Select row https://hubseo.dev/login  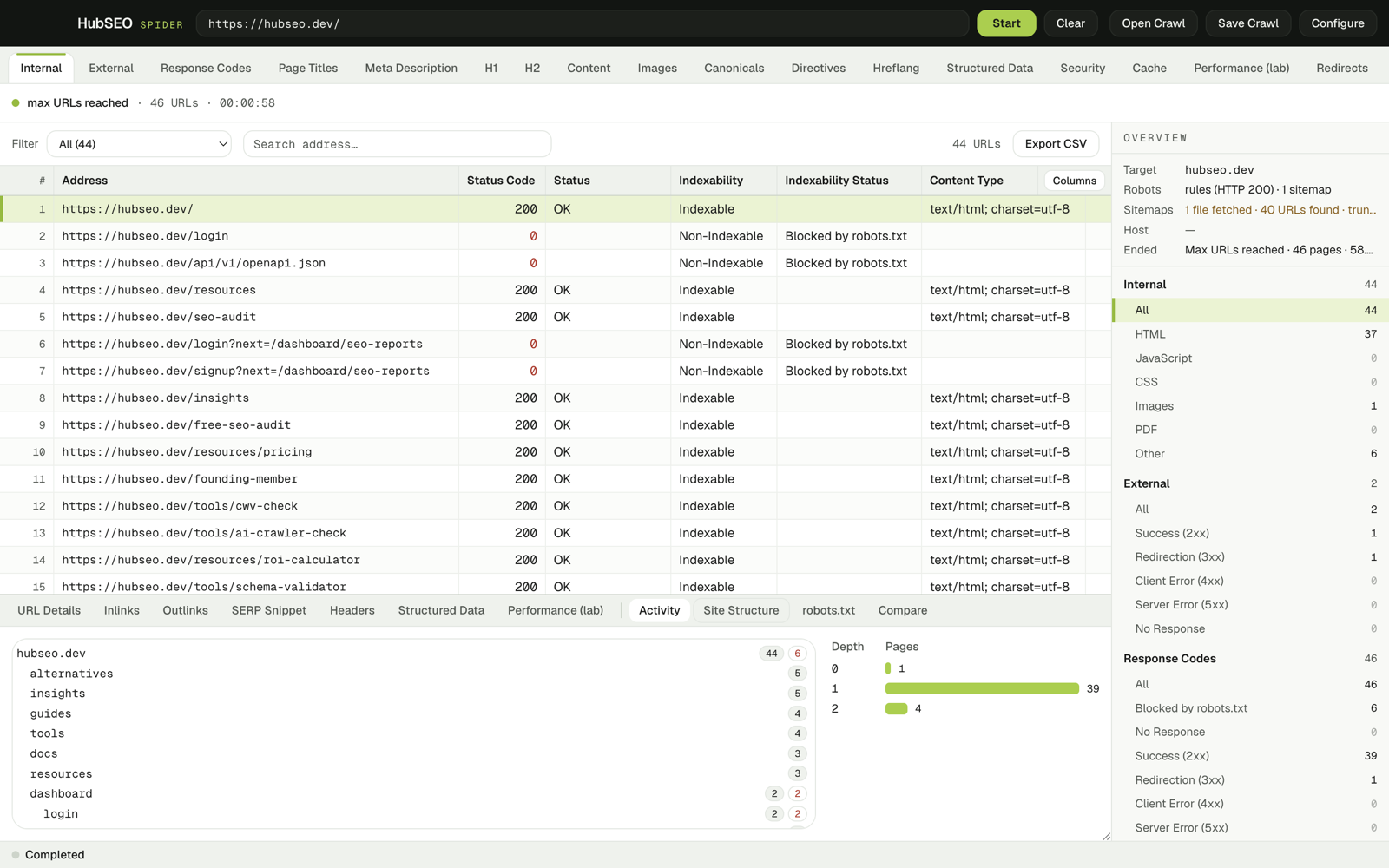pos(556,236)
